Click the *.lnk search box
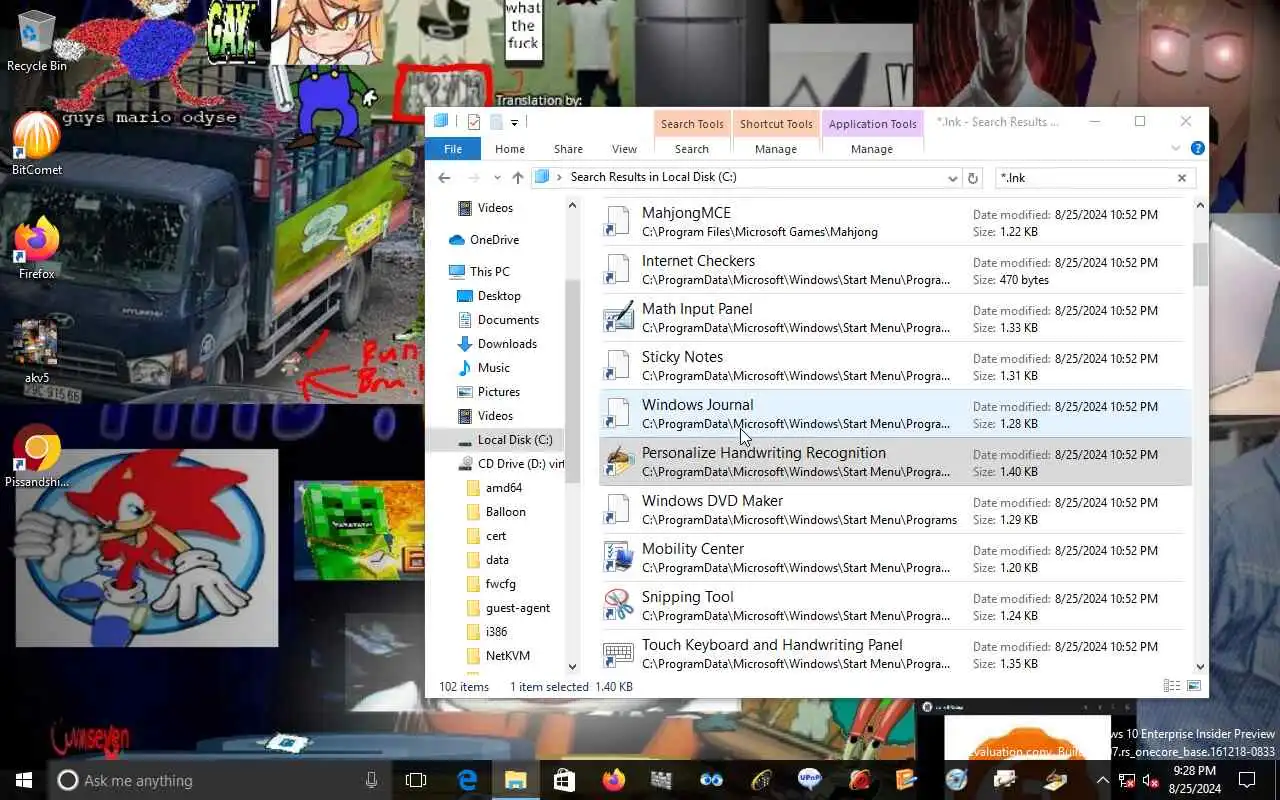The image size is (1280, 800). tap(1084, 178)
